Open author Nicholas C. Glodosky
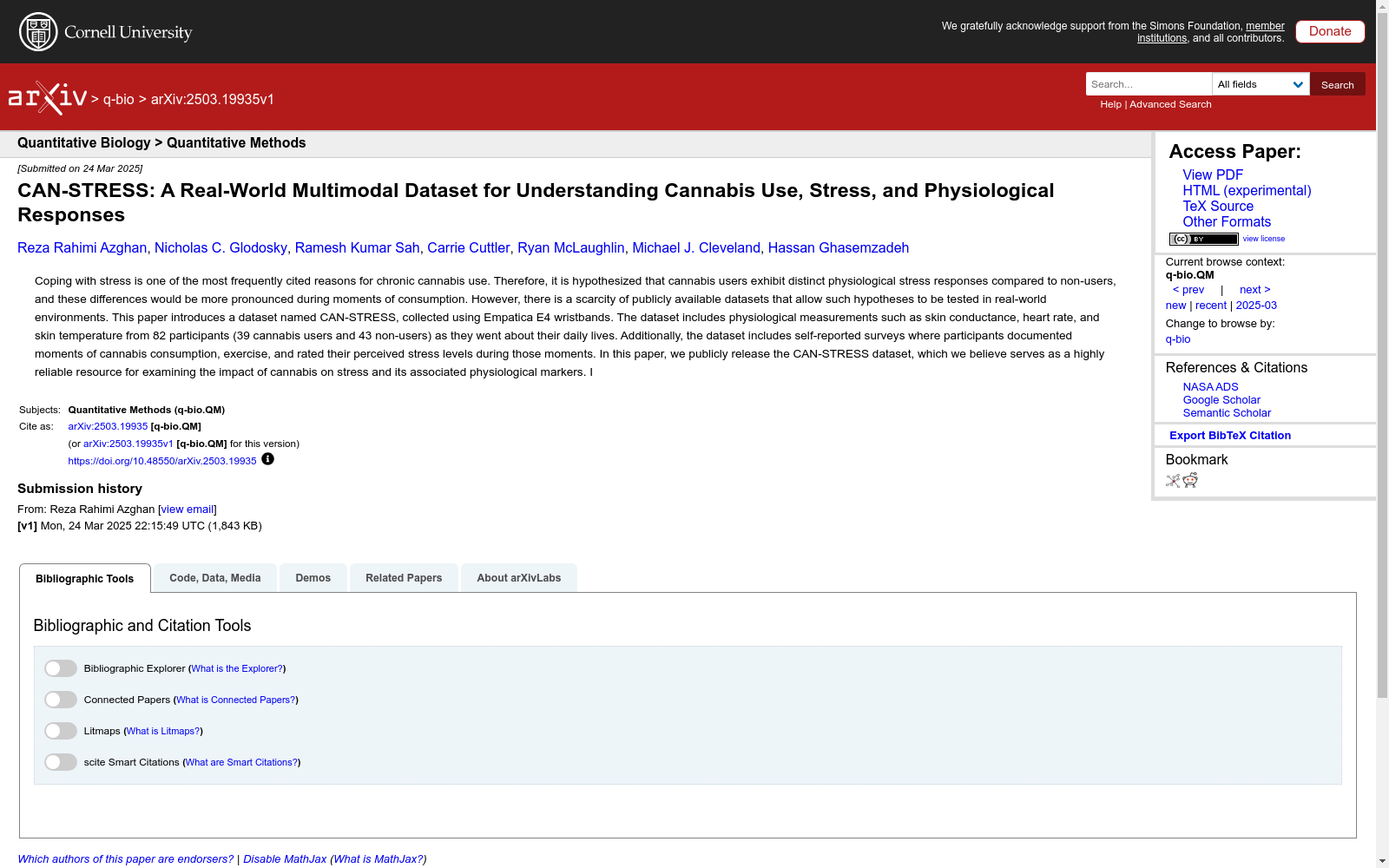1389x868 pixels. point(221,248)
